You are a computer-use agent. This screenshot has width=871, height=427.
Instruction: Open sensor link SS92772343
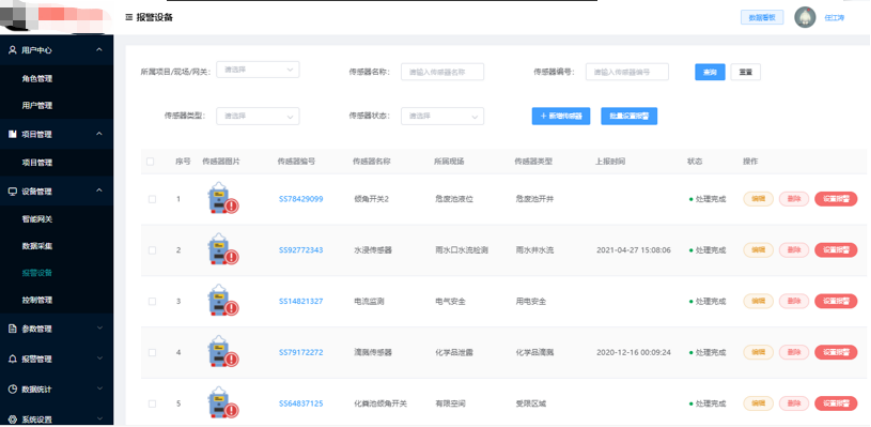point(300,250)
